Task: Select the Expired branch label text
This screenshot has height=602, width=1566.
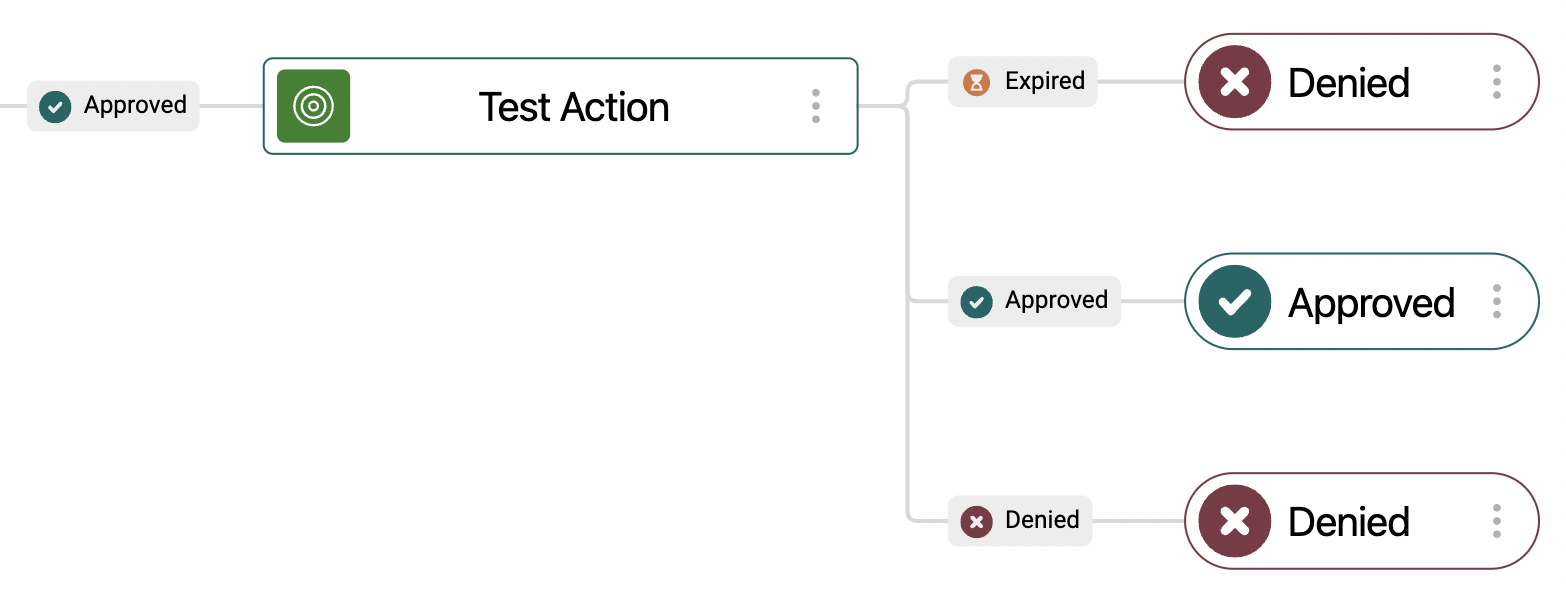Action: click(x=1045, y=81)
